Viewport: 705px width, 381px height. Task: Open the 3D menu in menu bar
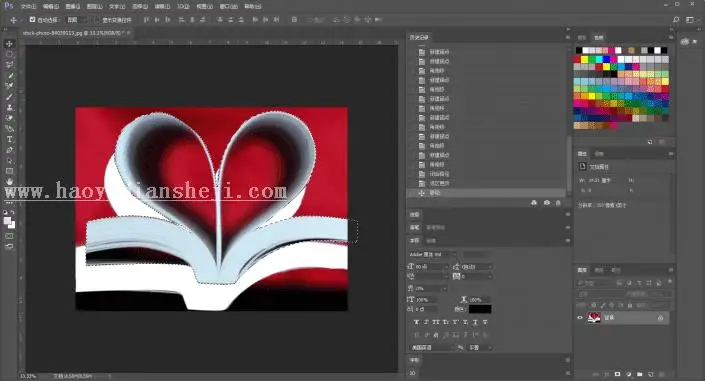pyautogui.click(x=183, y=6)
